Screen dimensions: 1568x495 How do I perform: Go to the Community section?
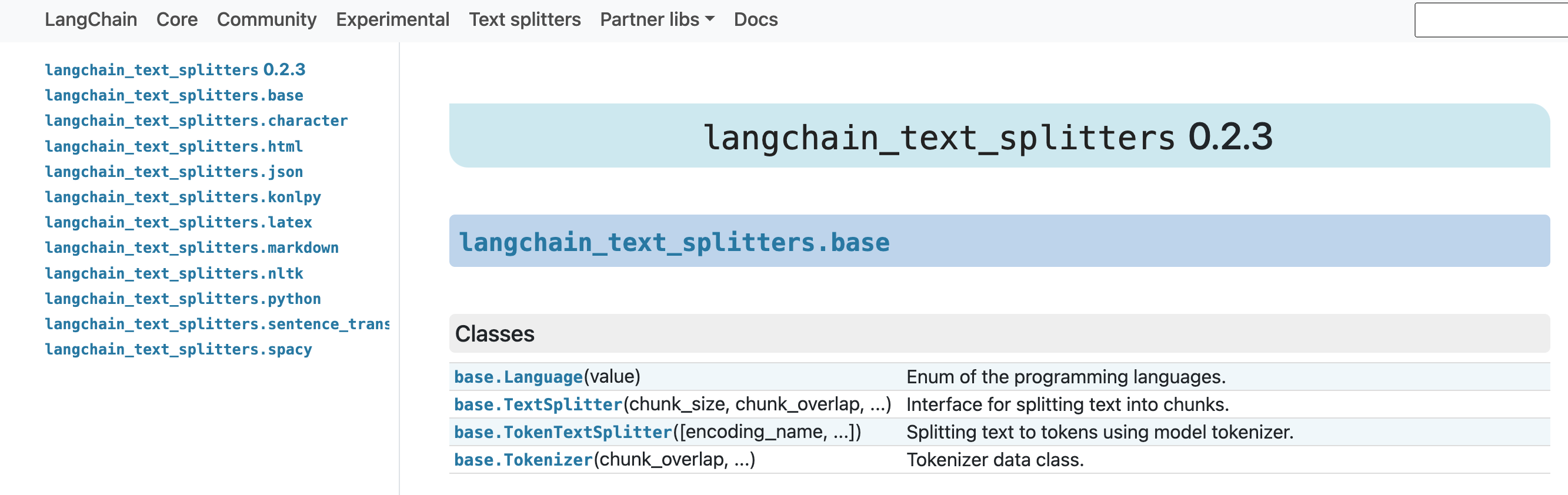click(266, 19)
